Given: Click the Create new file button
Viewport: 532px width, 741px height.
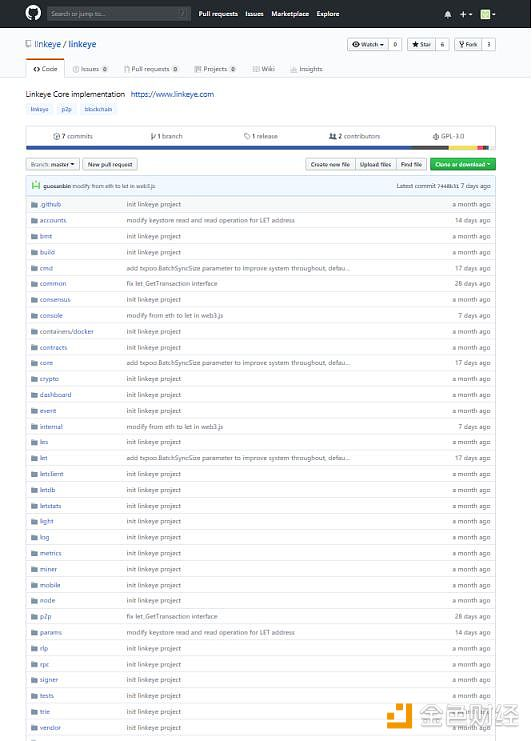Looking at the screenshot, I should tap(330, 164).
